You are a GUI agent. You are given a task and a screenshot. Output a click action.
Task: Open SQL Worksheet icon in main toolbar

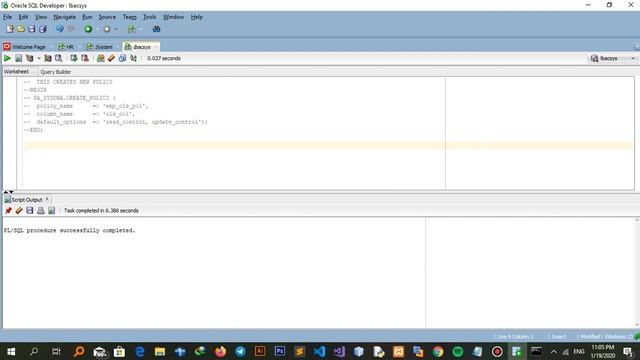point(131,29)
